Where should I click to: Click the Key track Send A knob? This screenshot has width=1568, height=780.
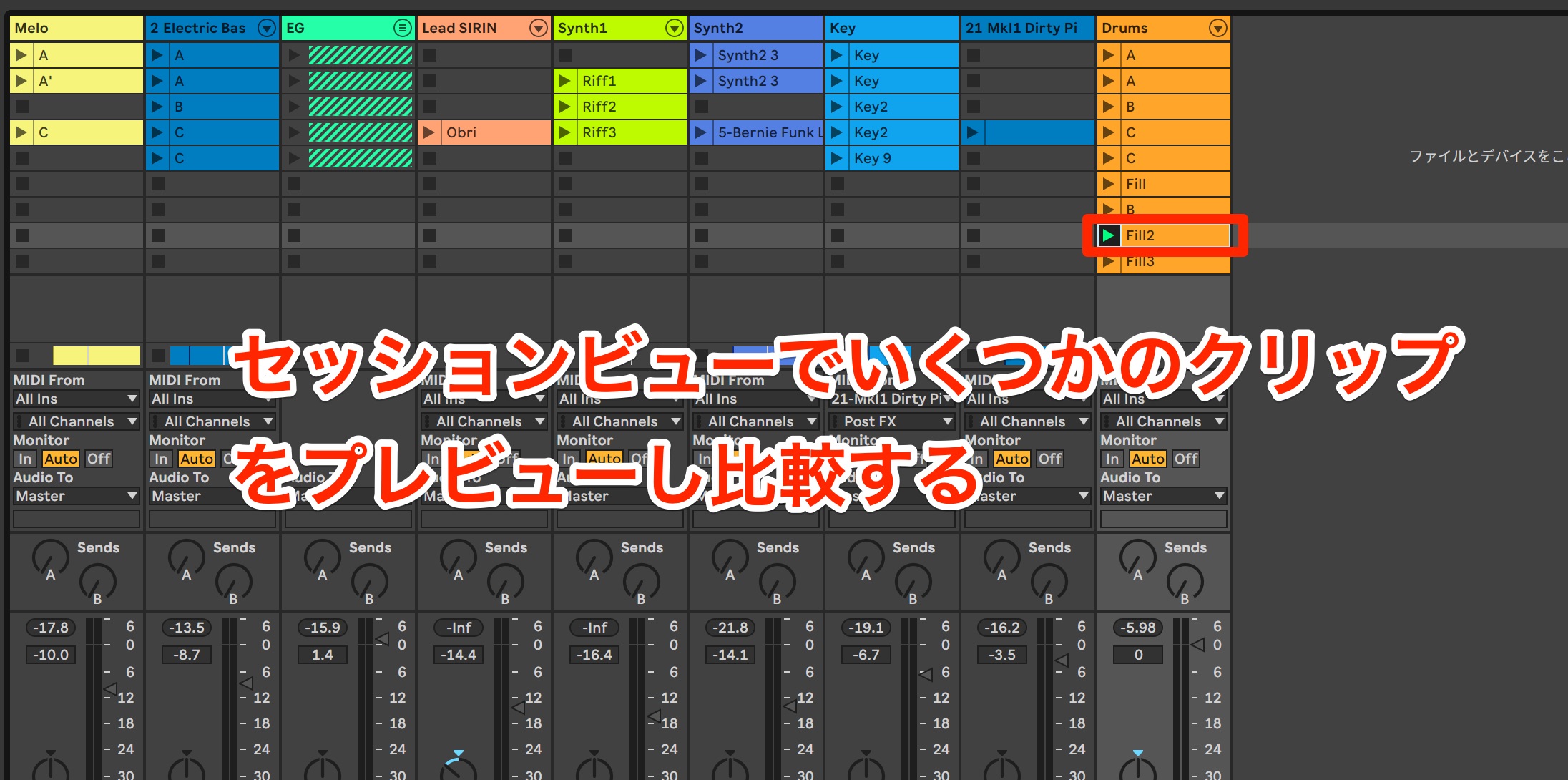[x=866, y=557]
